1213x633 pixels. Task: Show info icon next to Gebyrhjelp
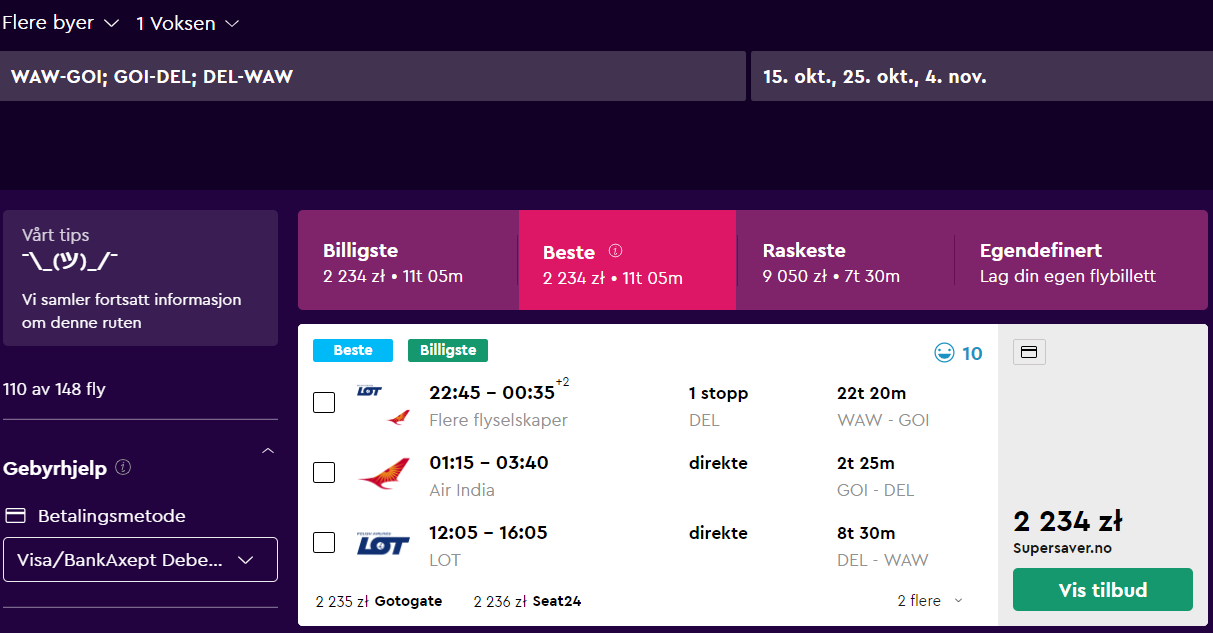(x=123, y=467)
